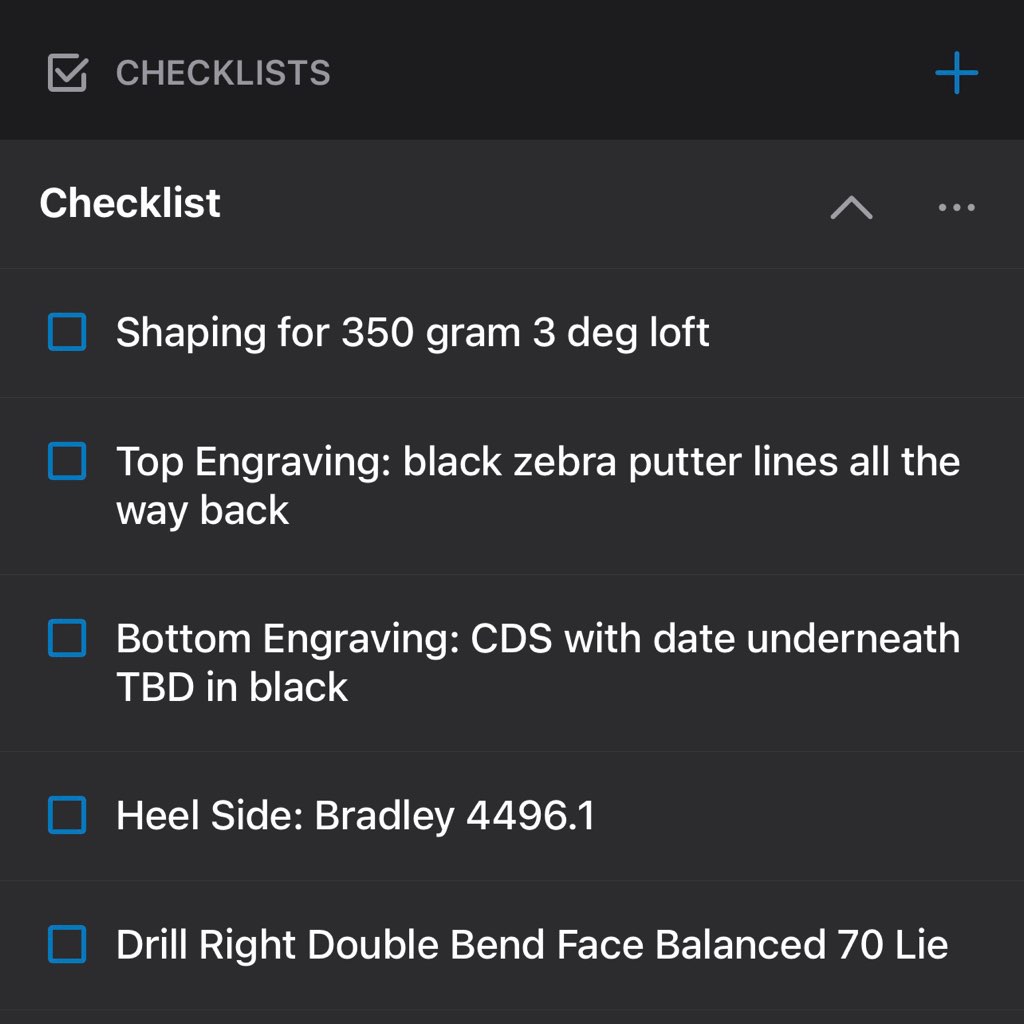
Task: Click the Checklists checkmark icon in header
Action: pyautogui.click(x=67, y=72)
